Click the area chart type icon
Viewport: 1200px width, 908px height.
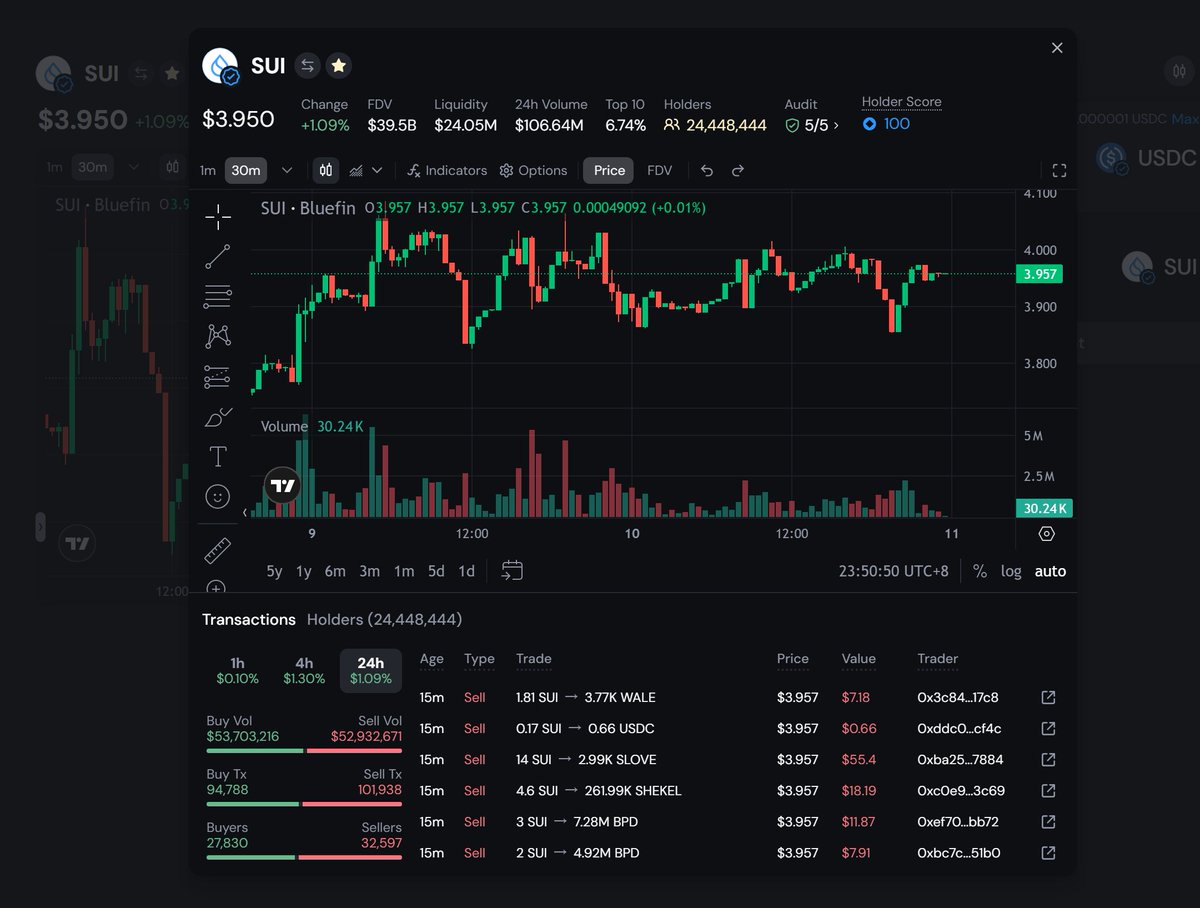[356, 170]
